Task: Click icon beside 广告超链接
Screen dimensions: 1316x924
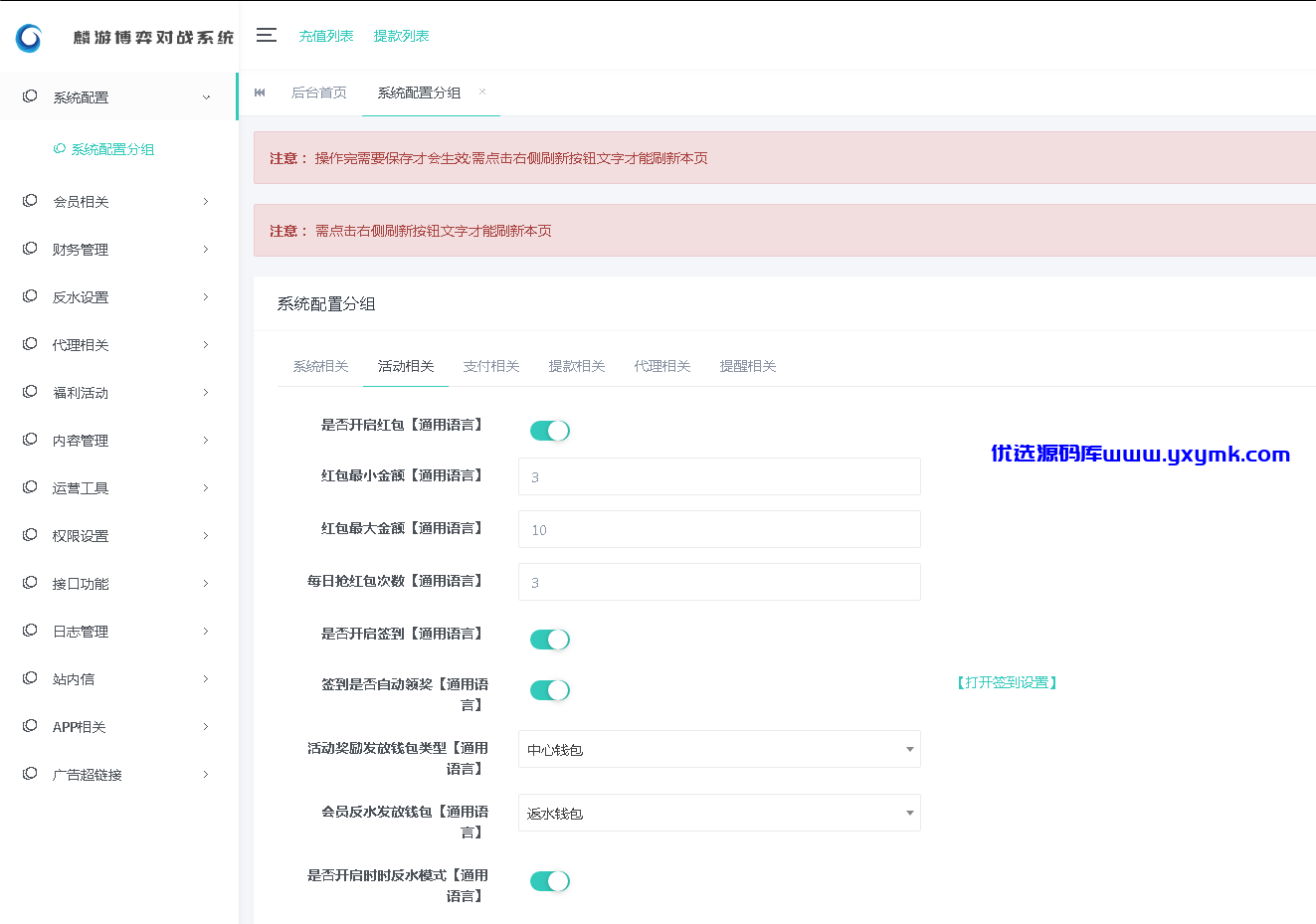Action: (30, 774)
